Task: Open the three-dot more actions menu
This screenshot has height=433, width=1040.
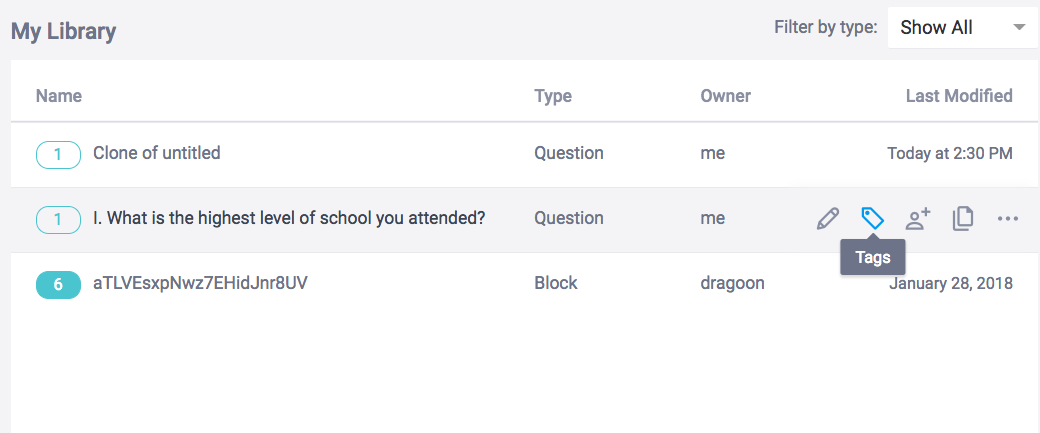Action: coord(1008,219)
